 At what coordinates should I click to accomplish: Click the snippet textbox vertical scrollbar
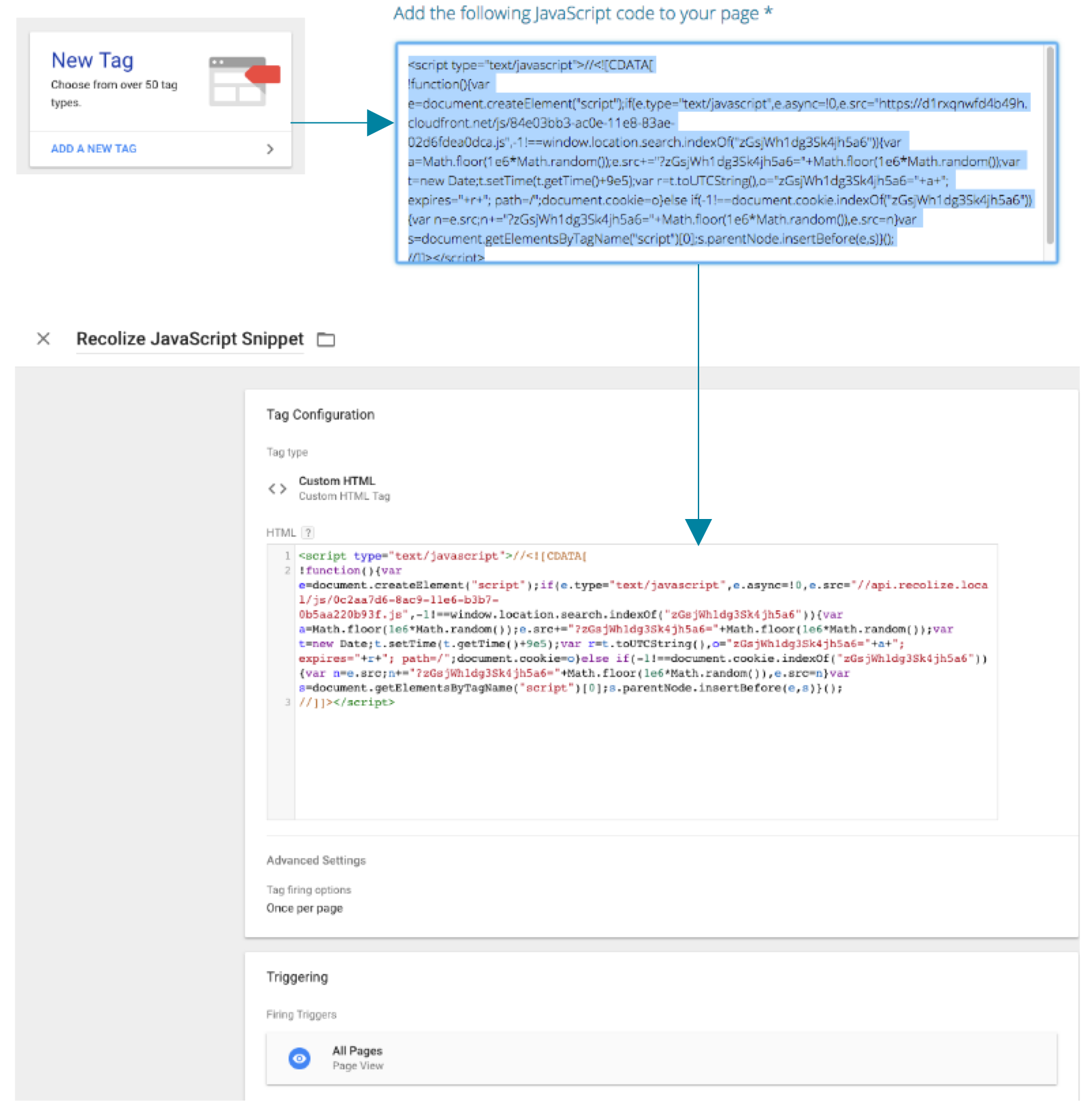point(1050,146)
